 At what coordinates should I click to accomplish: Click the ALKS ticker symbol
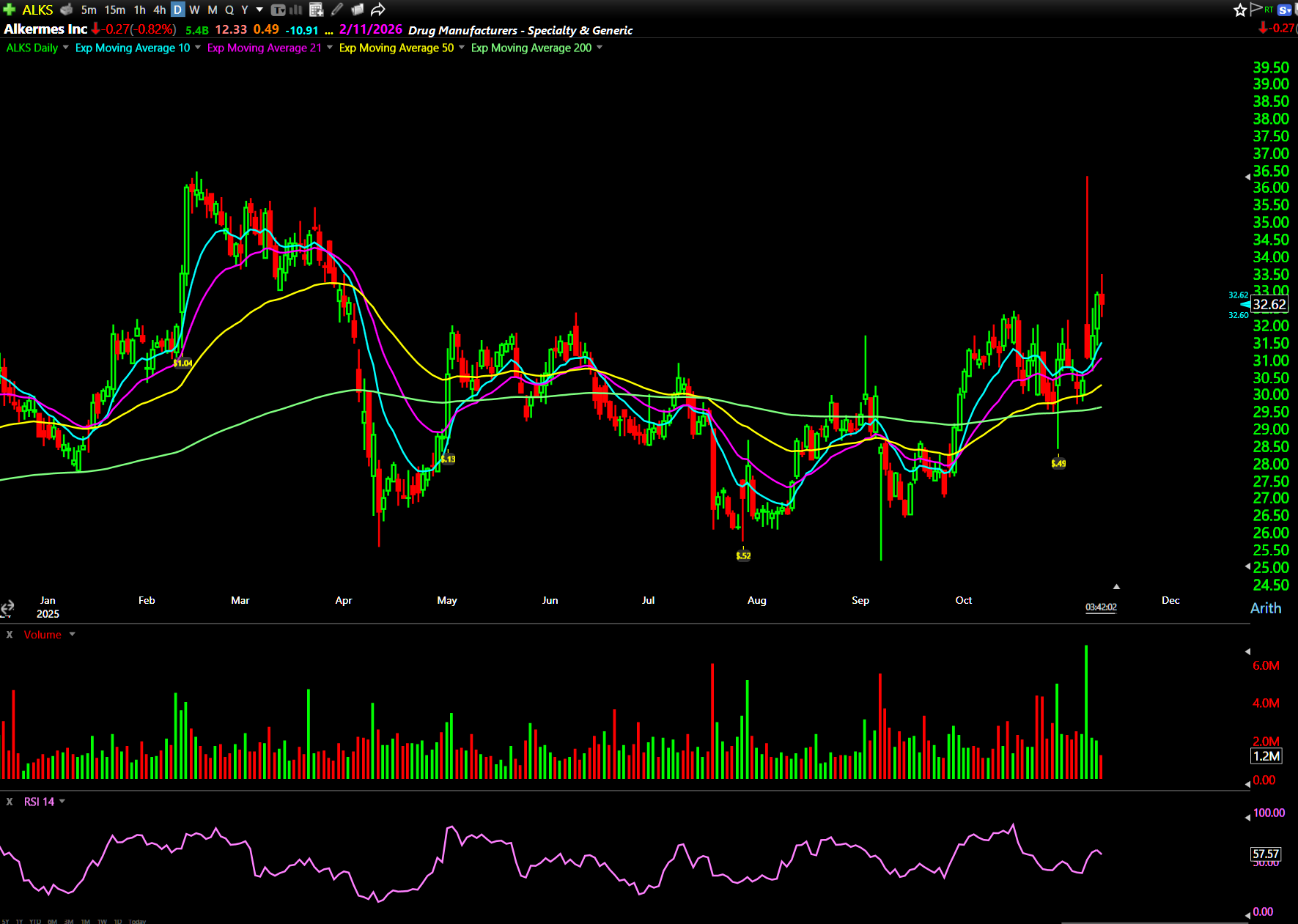(37, 10)
